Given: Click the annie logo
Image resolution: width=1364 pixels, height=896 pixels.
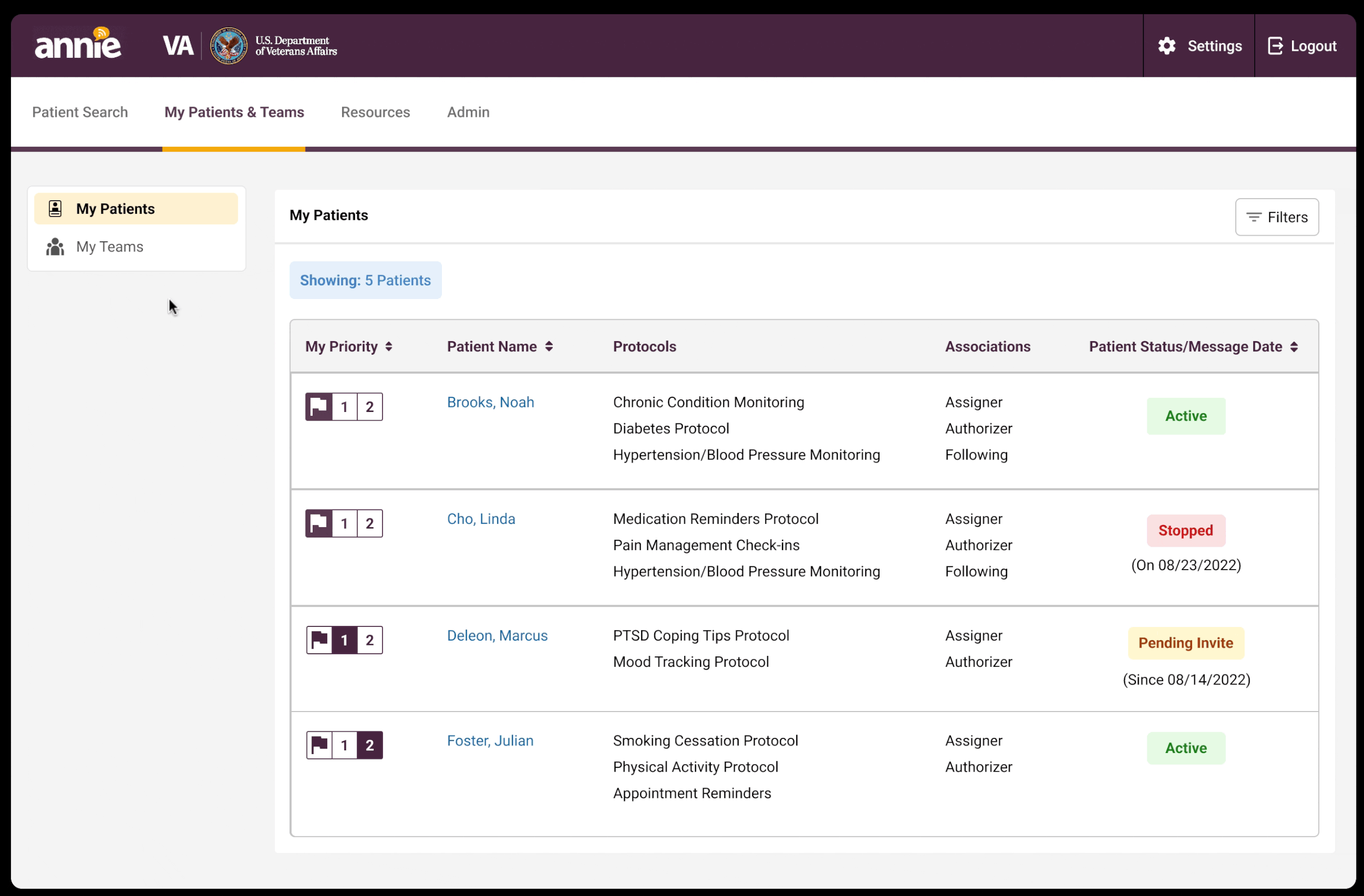Looking at the screenshot, I should point(78,44).
